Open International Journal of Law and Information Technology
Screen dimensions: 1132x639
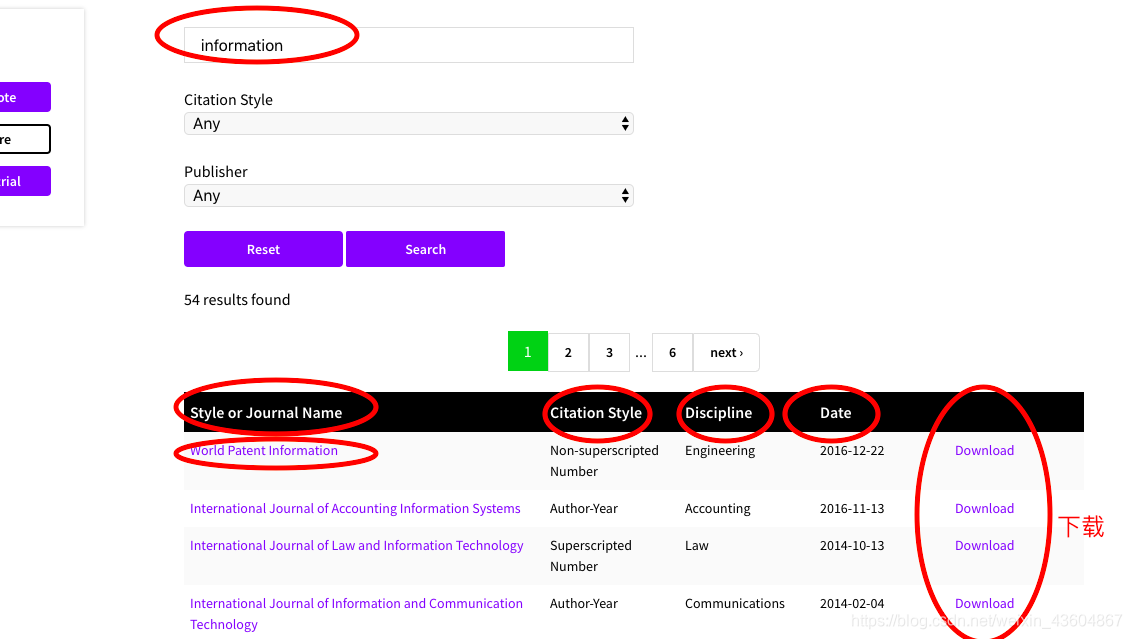(357, 545)
